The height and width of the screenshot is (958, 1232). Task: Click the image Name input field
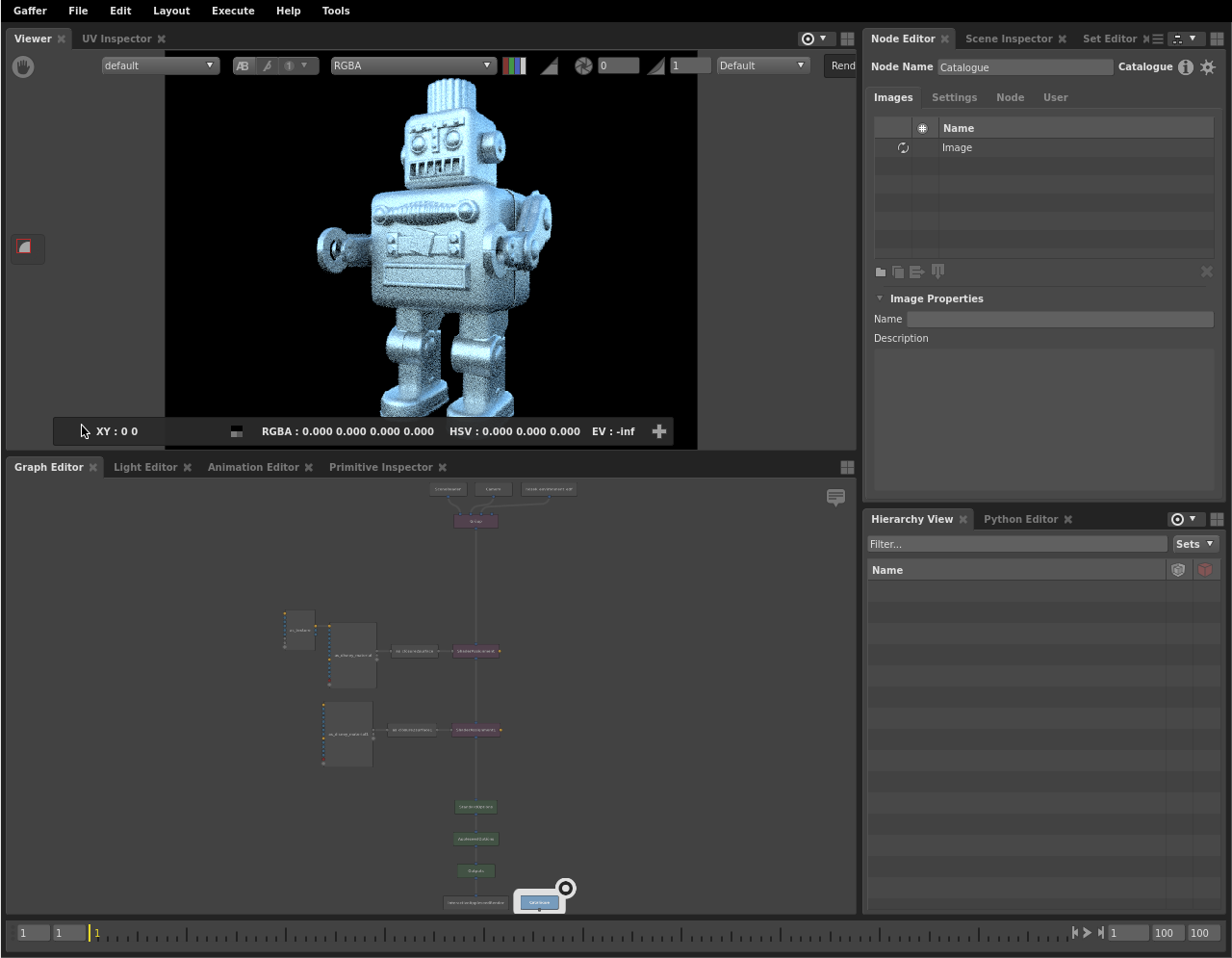pos(1060,319)
